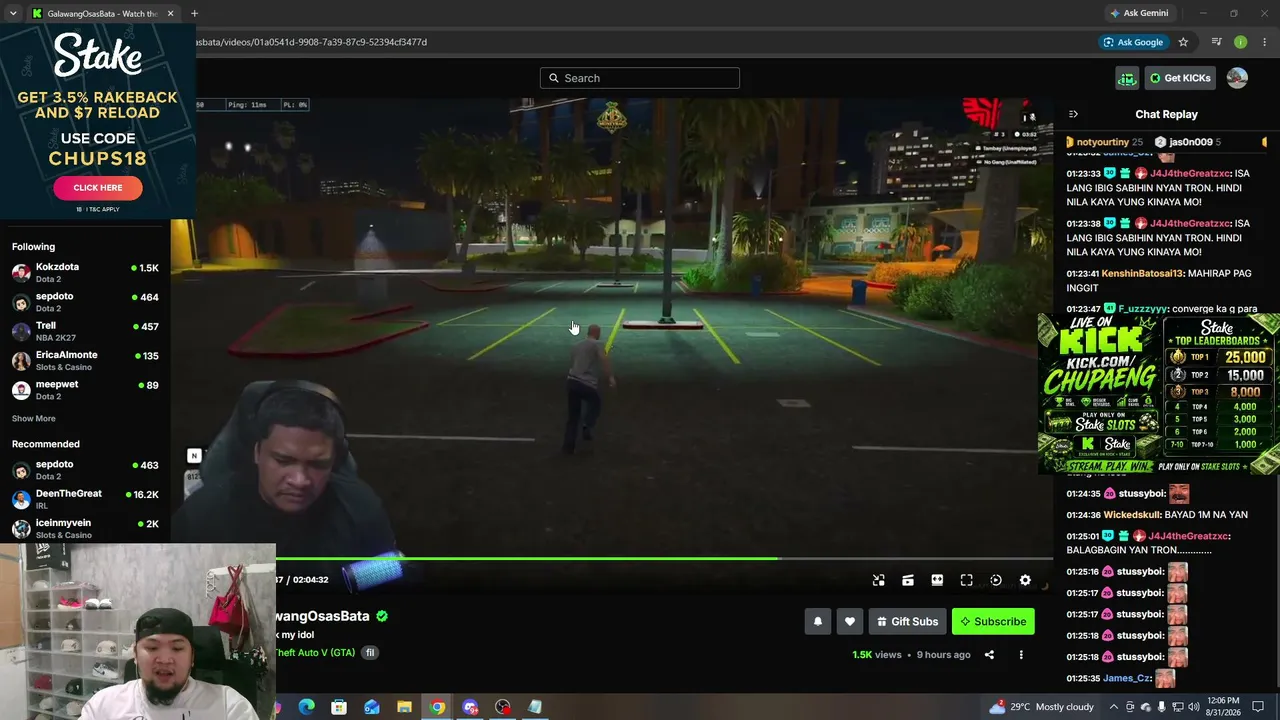
Task: Open the video player settings gear
Action: click(x=1025, y=580)
